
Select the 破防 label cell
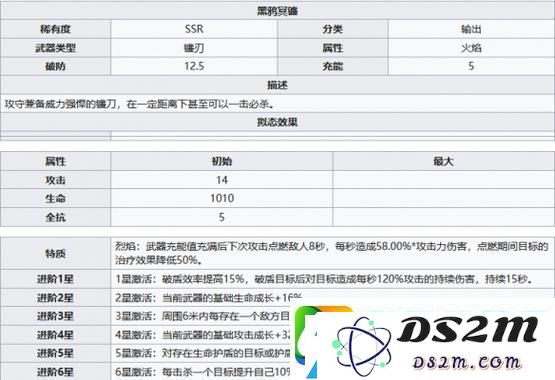[x=55, y=66]
